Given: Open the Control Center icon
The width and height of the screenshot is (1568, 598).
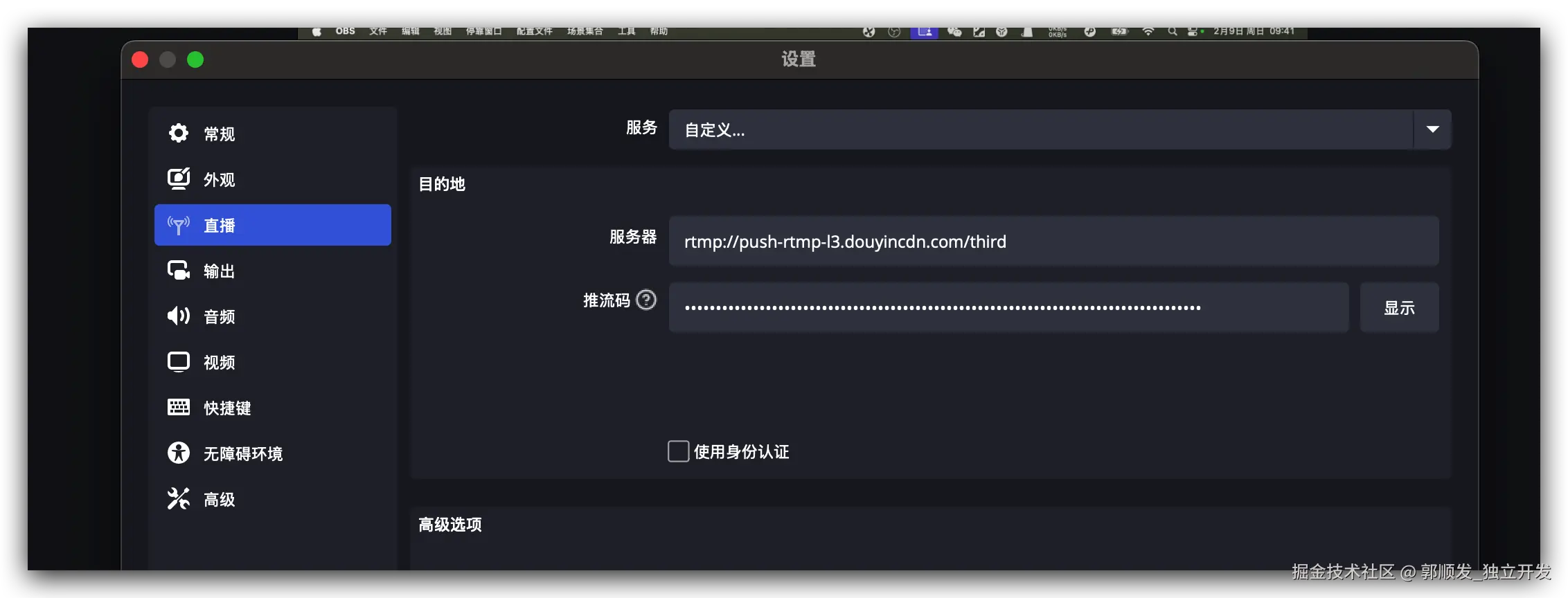Looking at the screenshot, I should tap(1194, 32).
